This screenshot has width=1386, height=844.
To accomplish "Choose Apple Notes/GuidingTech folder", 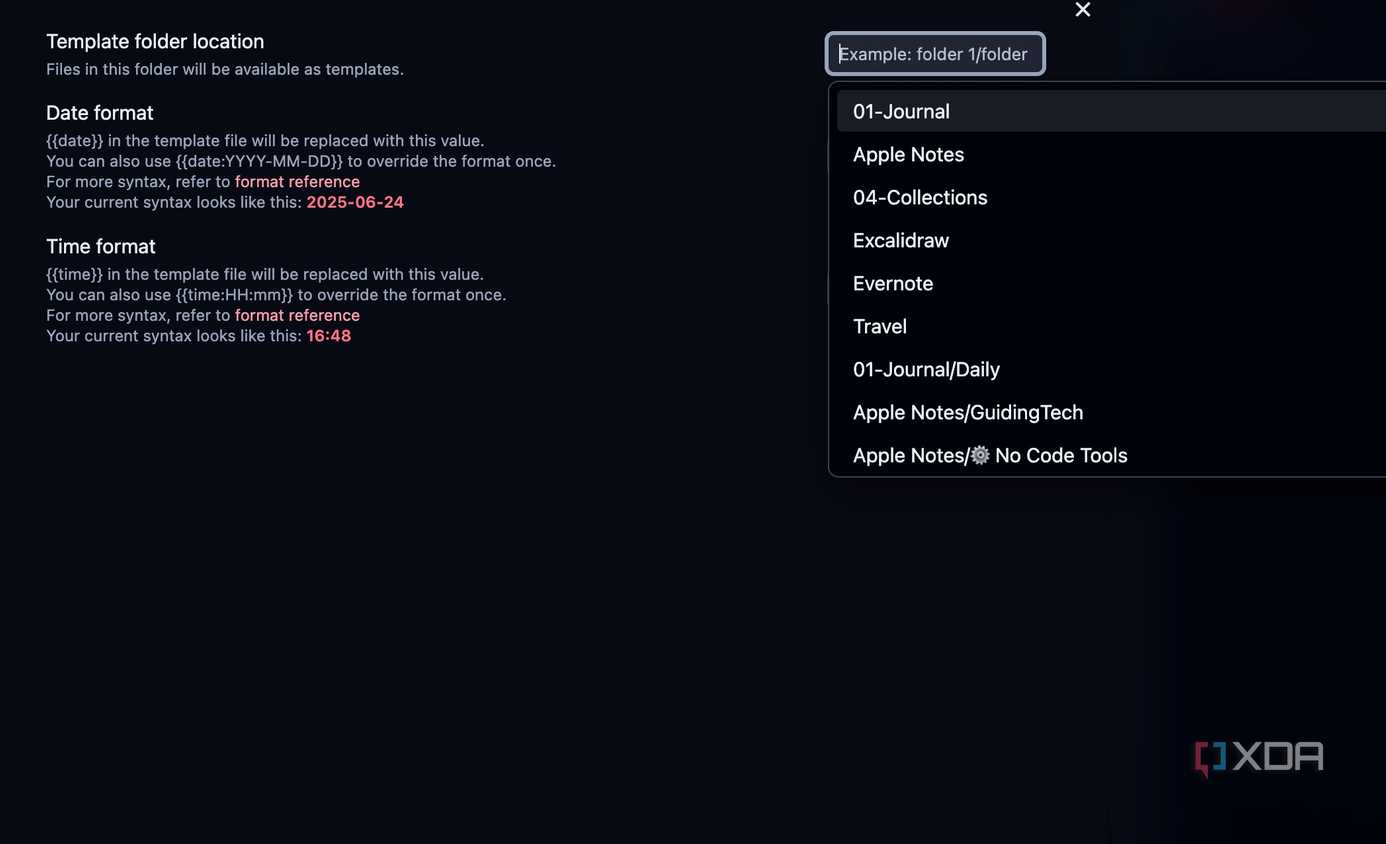I will point(1111,412).
